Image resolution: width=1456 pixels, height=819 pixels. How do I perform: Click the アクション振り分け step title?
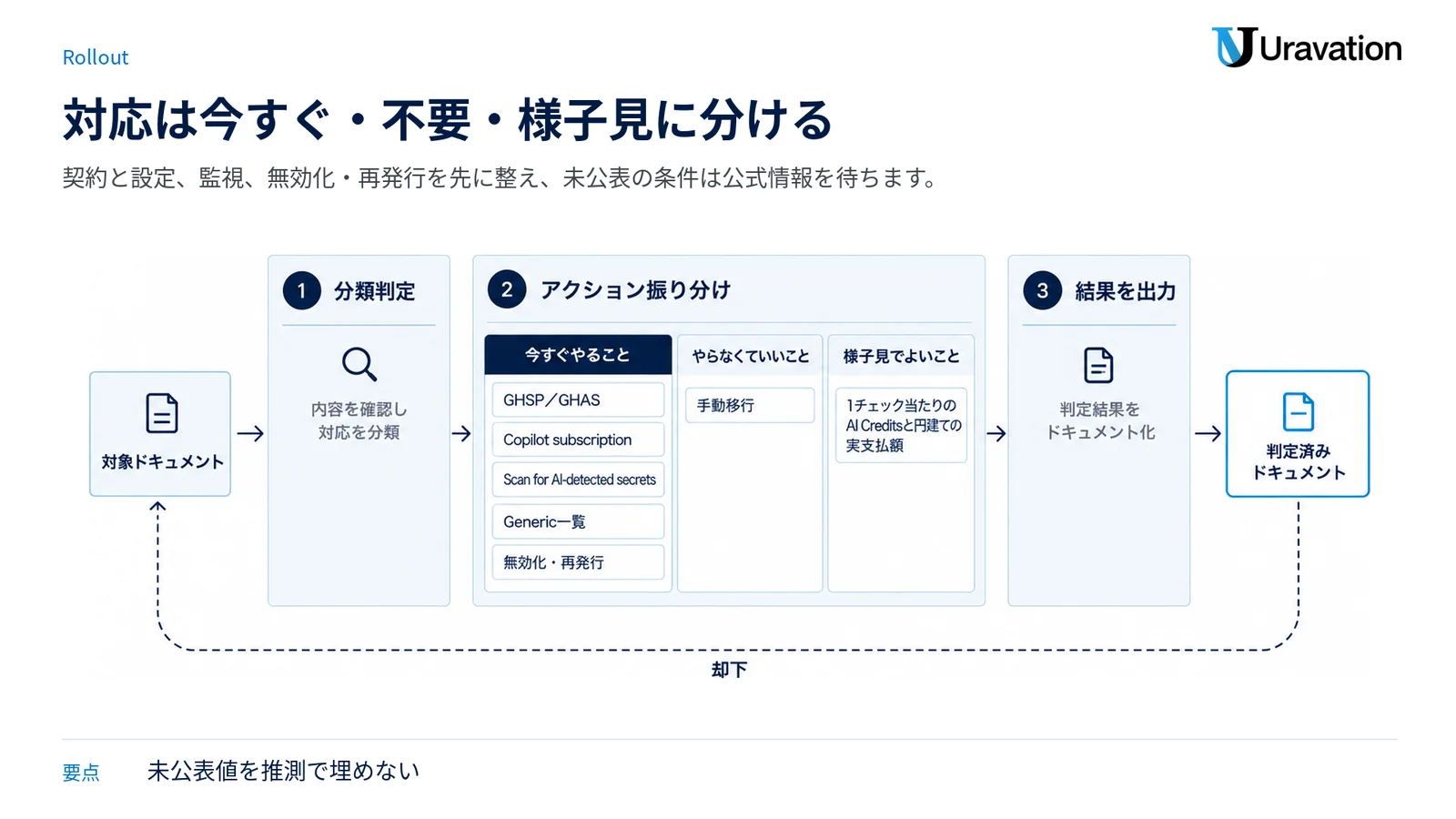[635, 290]
